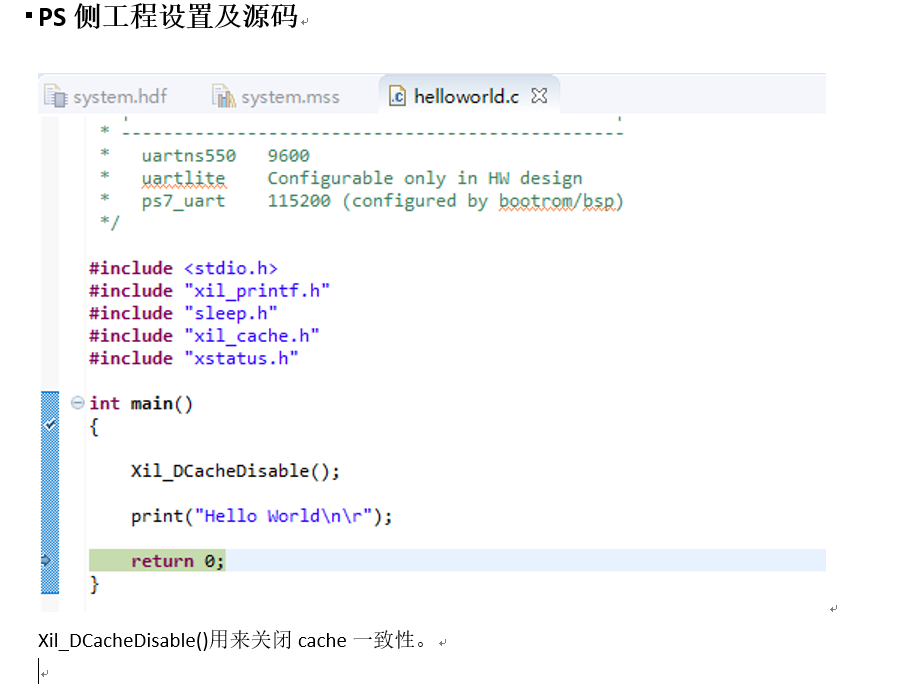Close the helloworld.c editor tab

click(539, 95)
